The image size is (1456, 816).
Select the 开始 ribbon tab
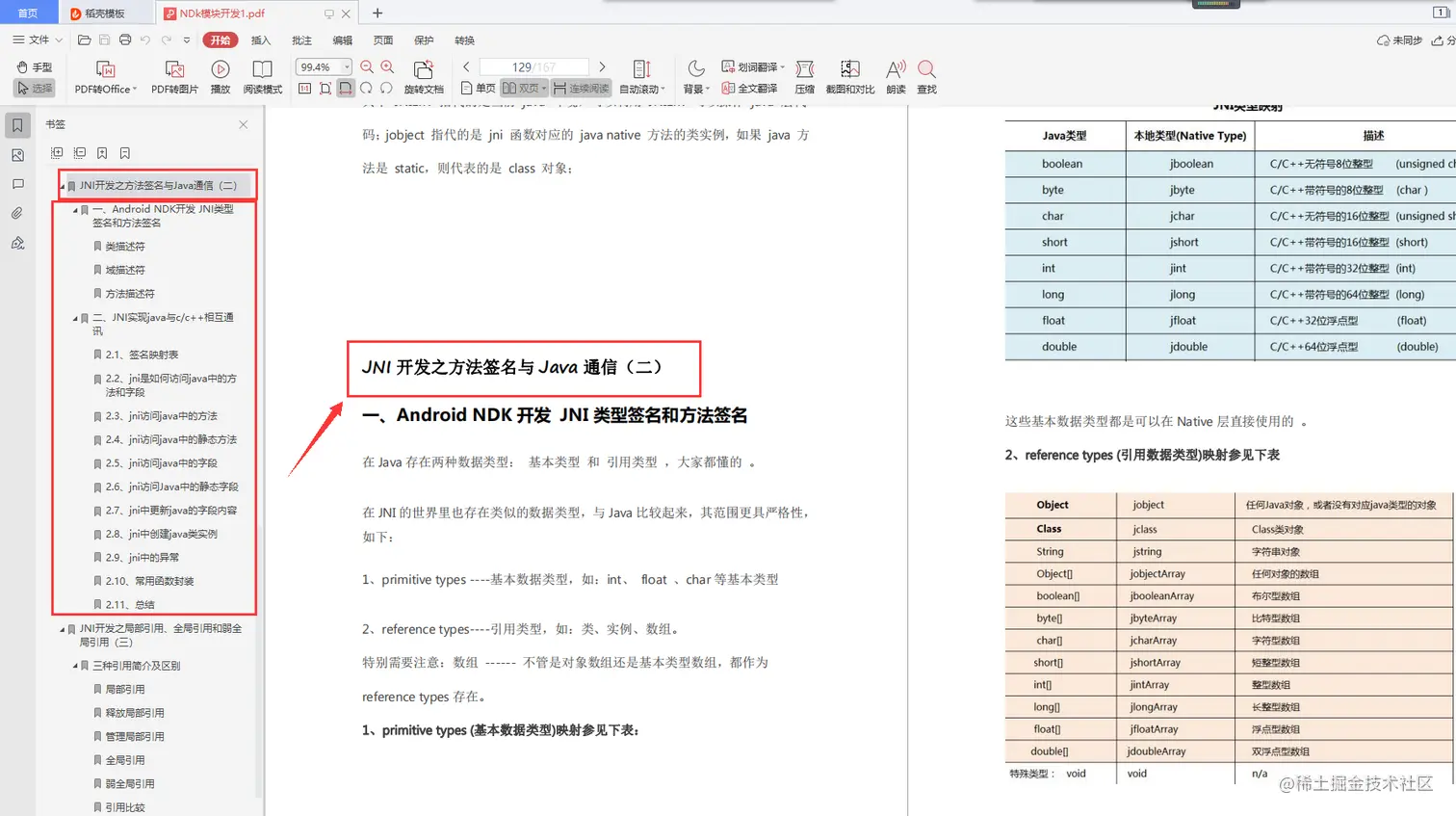[x=221, y=39]
